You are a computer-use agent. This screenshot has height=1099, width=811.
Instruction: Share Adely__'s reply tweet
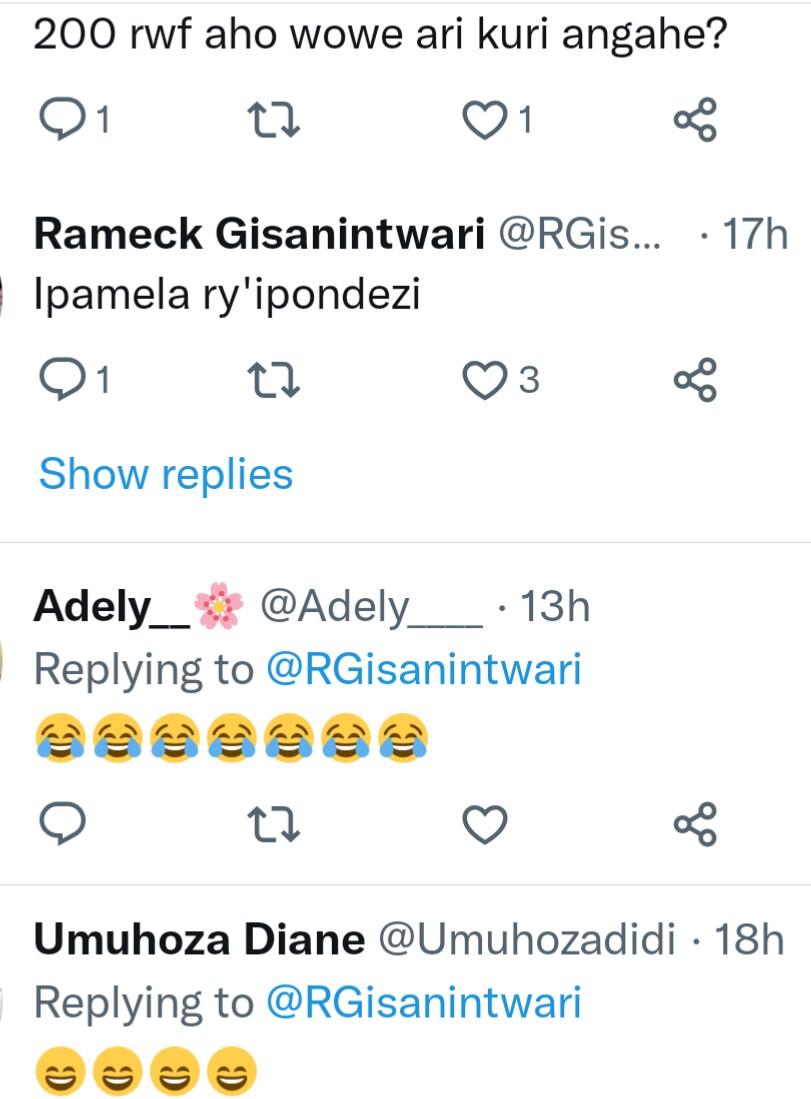[695, 824]
